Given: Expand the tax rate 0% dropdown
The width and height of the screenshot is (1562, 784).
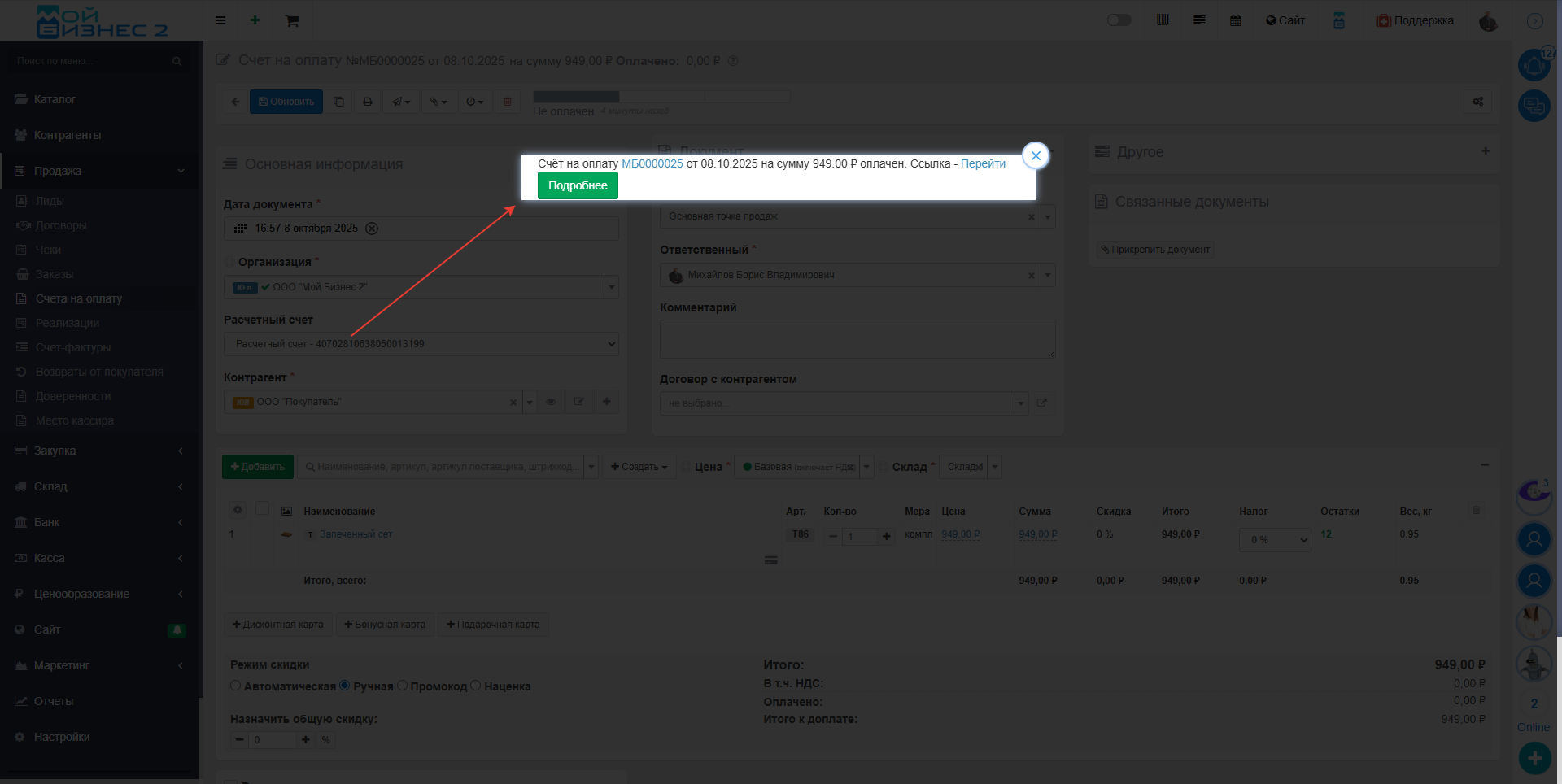Looking at the screenshot, I should (x=1274, y=540).
